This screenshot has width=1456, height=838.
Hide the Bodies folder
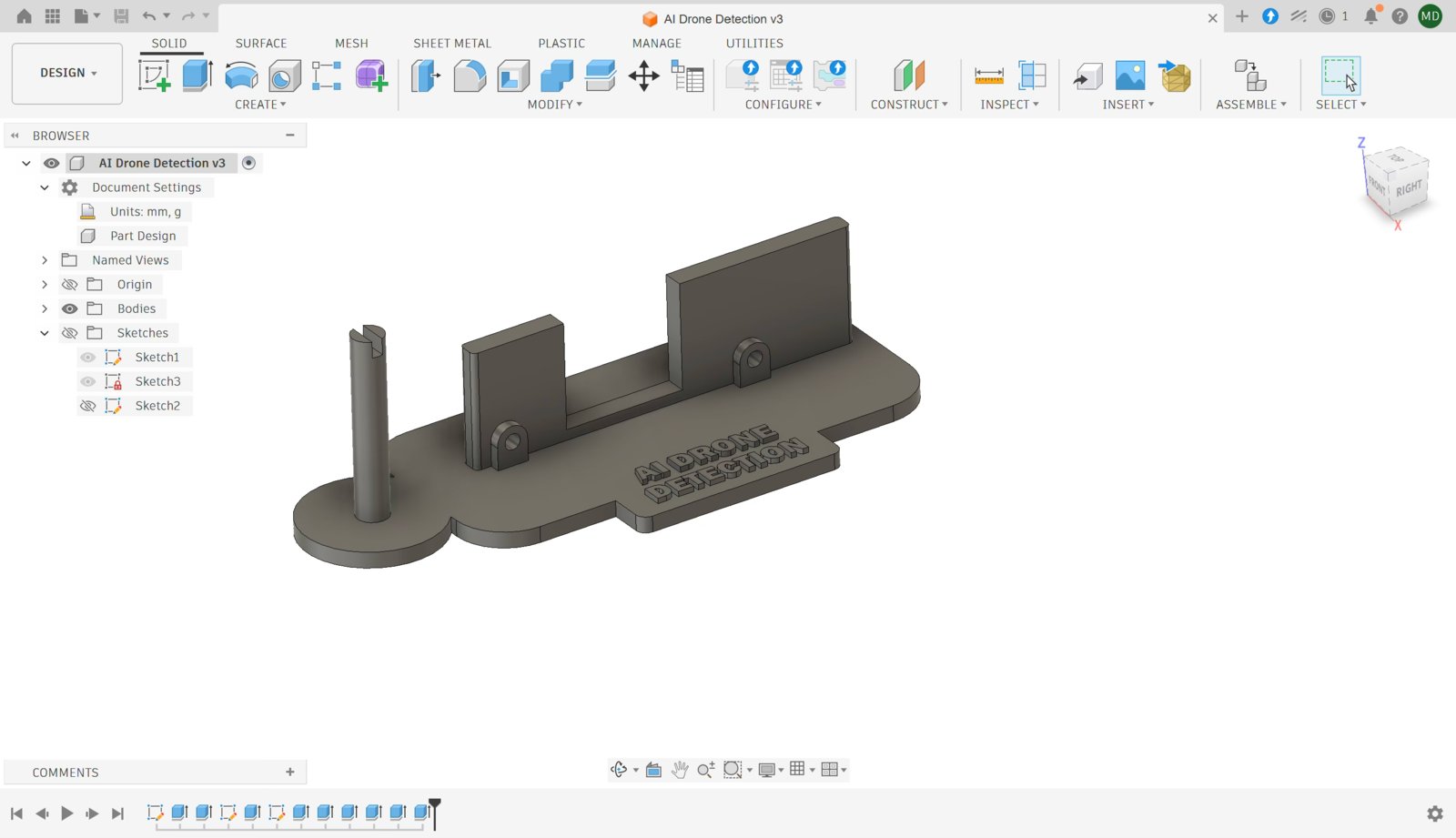pos(69,309)
